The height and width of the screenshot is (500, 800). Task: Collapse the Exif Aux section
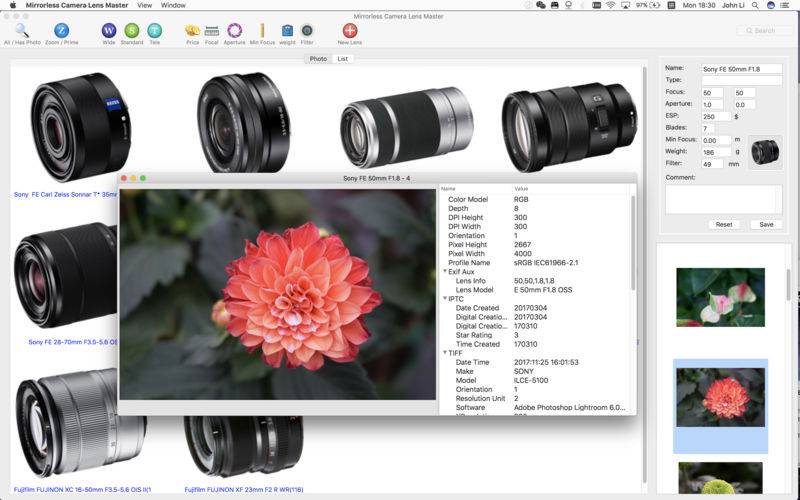pos(445,271)
